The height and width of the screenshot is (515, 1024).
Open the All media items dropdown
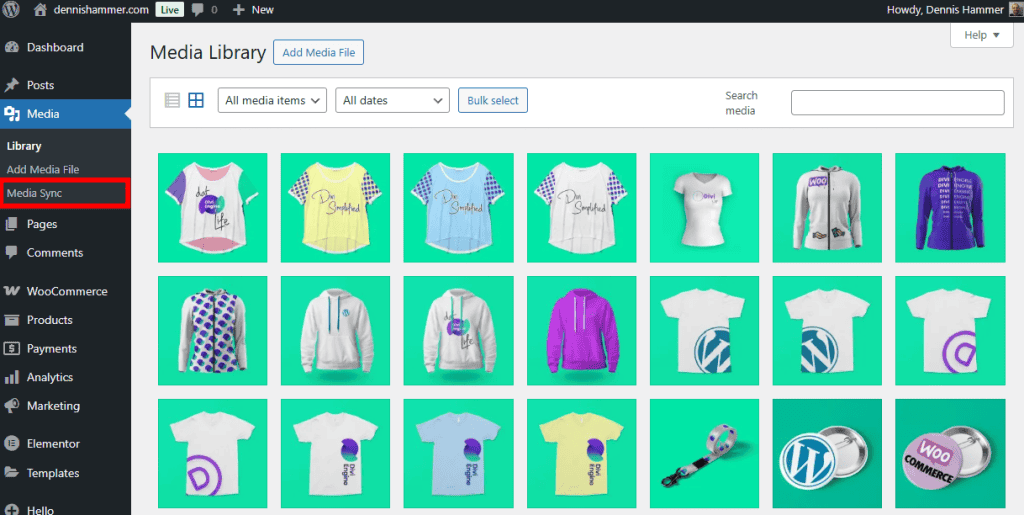272,101
